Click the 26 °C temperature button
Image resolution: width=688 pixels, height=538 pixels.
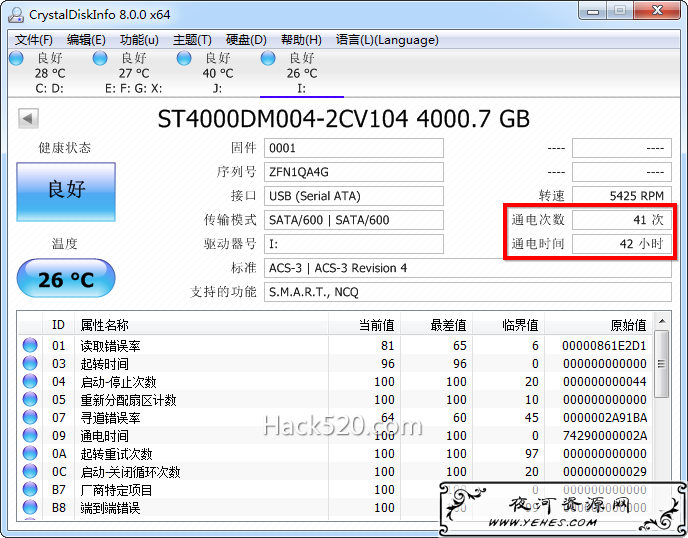66,279
